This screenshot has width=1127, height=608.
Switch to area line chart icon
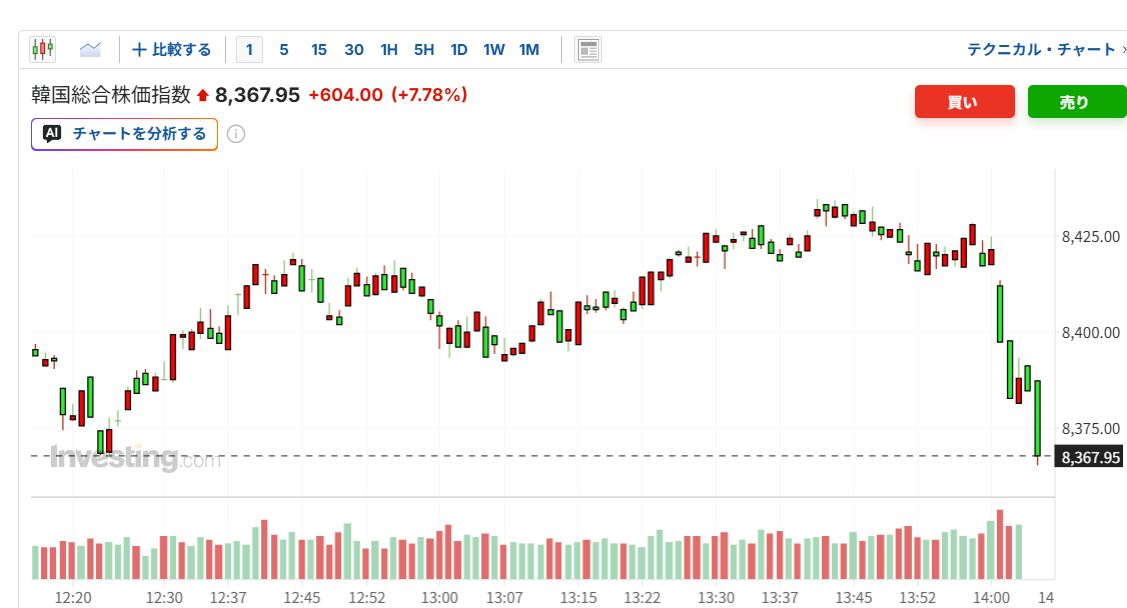tap(90, 49)
